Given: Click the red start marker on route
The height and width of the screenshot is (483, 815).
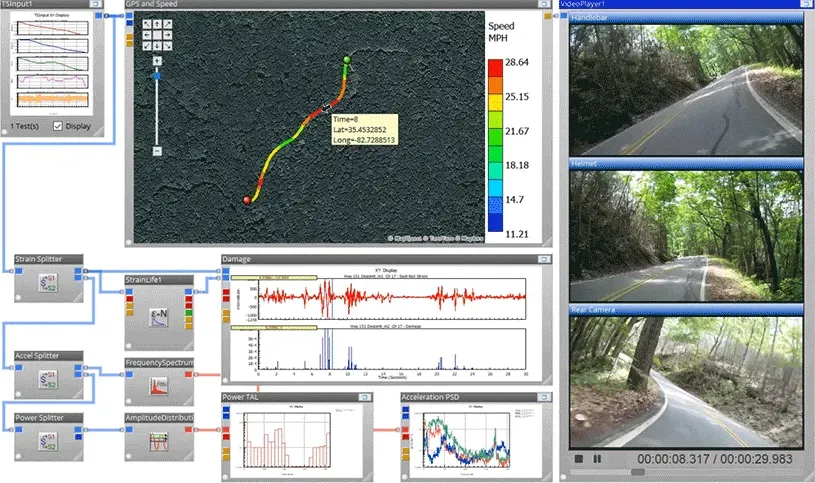Looking at the screenshot, I should point(247,202).
